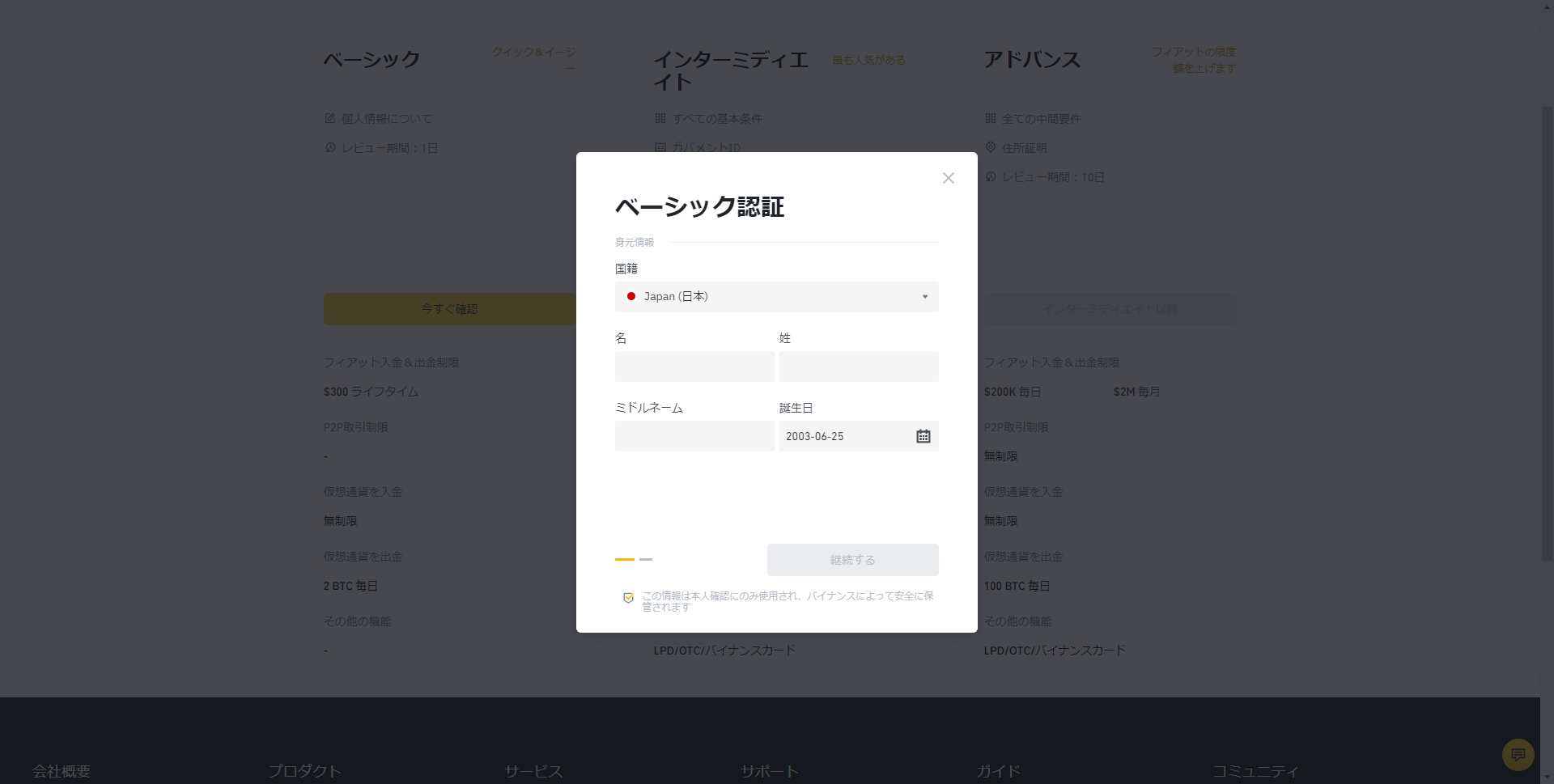Click the 今すぐ確認 button
The height and width of the screenshot is (784, 1554).
click(x=449, y=309)
